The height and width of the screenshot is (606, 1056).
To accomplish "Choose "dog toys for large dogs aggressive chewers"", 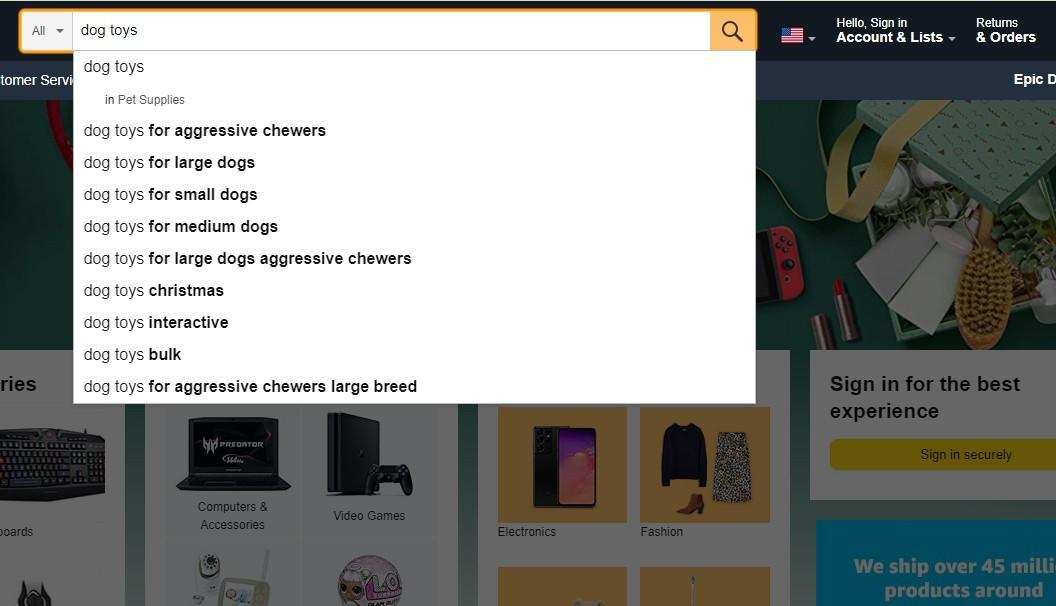I will [x=248, y=258].
